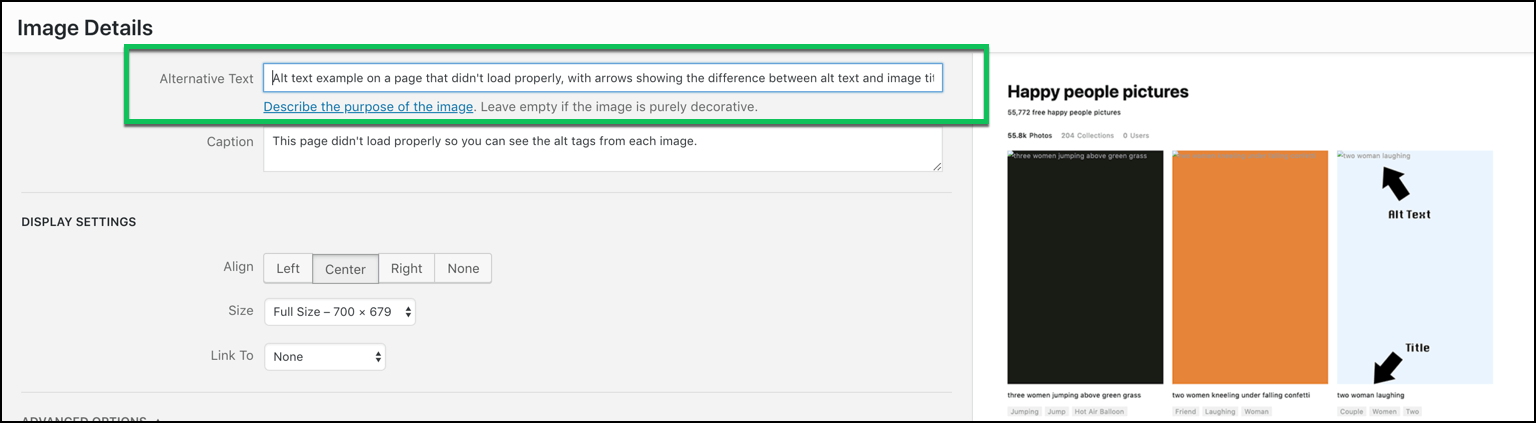The width and height of the screenshot is (1536, 423).
Task: Open the Size dropdown showing Full Size
Action: pyautogui.click(x=340, y=312)
